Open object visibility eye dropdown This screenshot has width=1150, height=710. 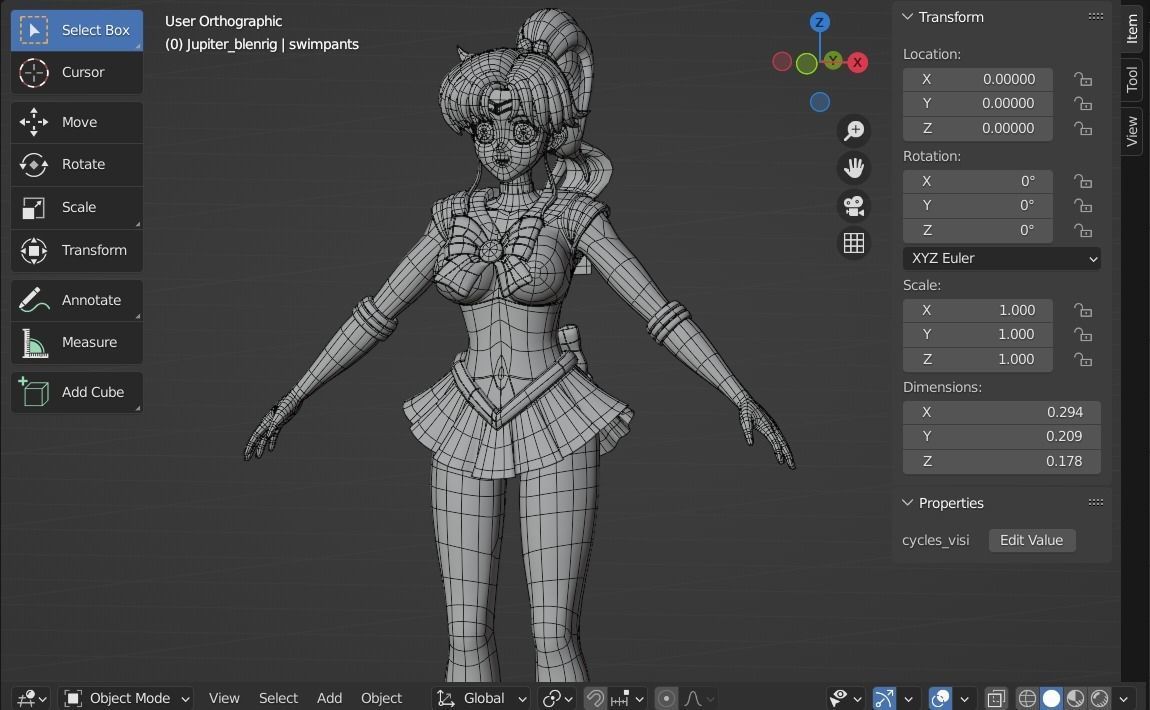point(846,698)
